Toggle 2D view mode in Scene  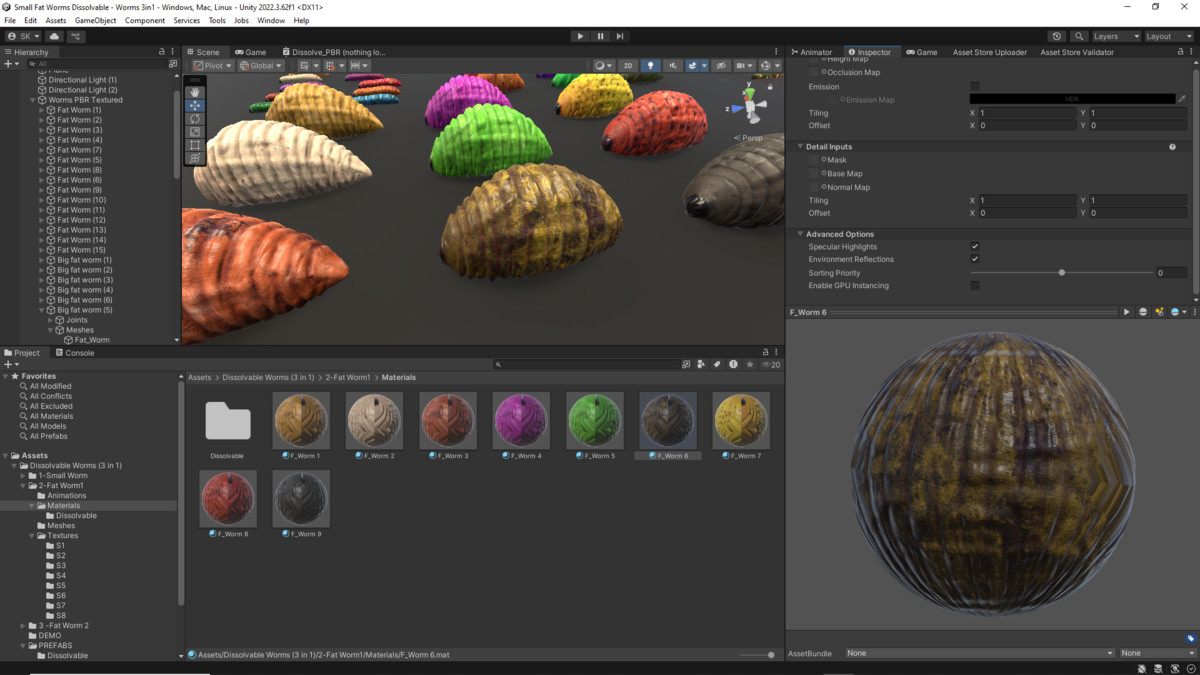(627, 66)
